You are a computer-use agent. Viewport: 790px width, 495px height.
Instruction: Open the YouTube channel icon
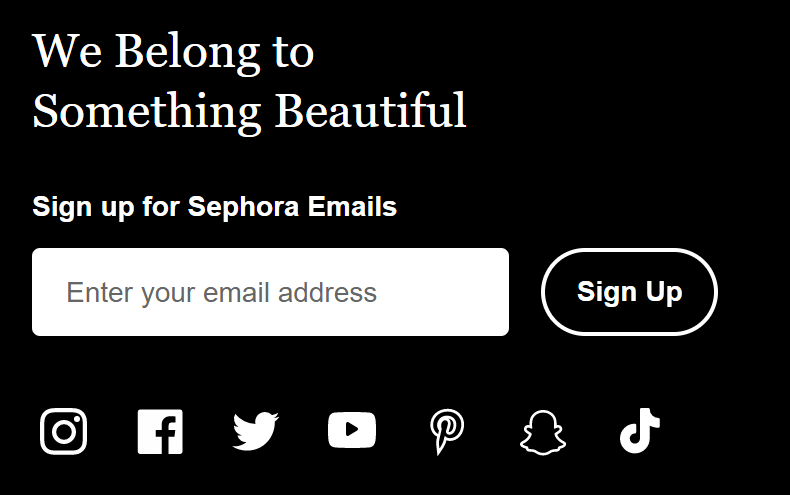352,430
